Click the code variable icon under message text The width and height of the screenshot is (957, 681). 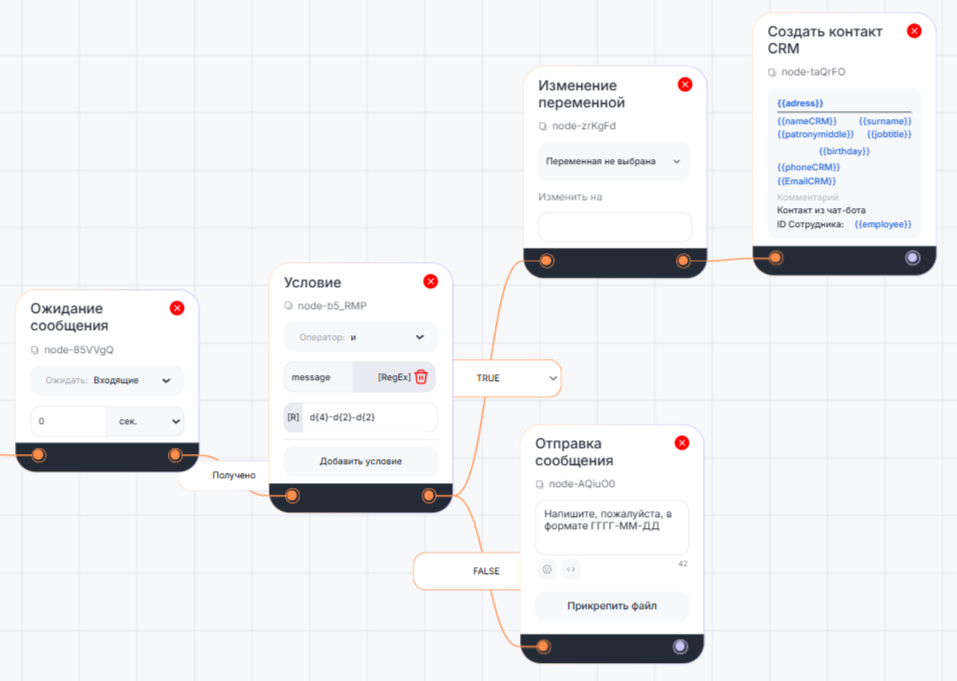click(571, 569)
